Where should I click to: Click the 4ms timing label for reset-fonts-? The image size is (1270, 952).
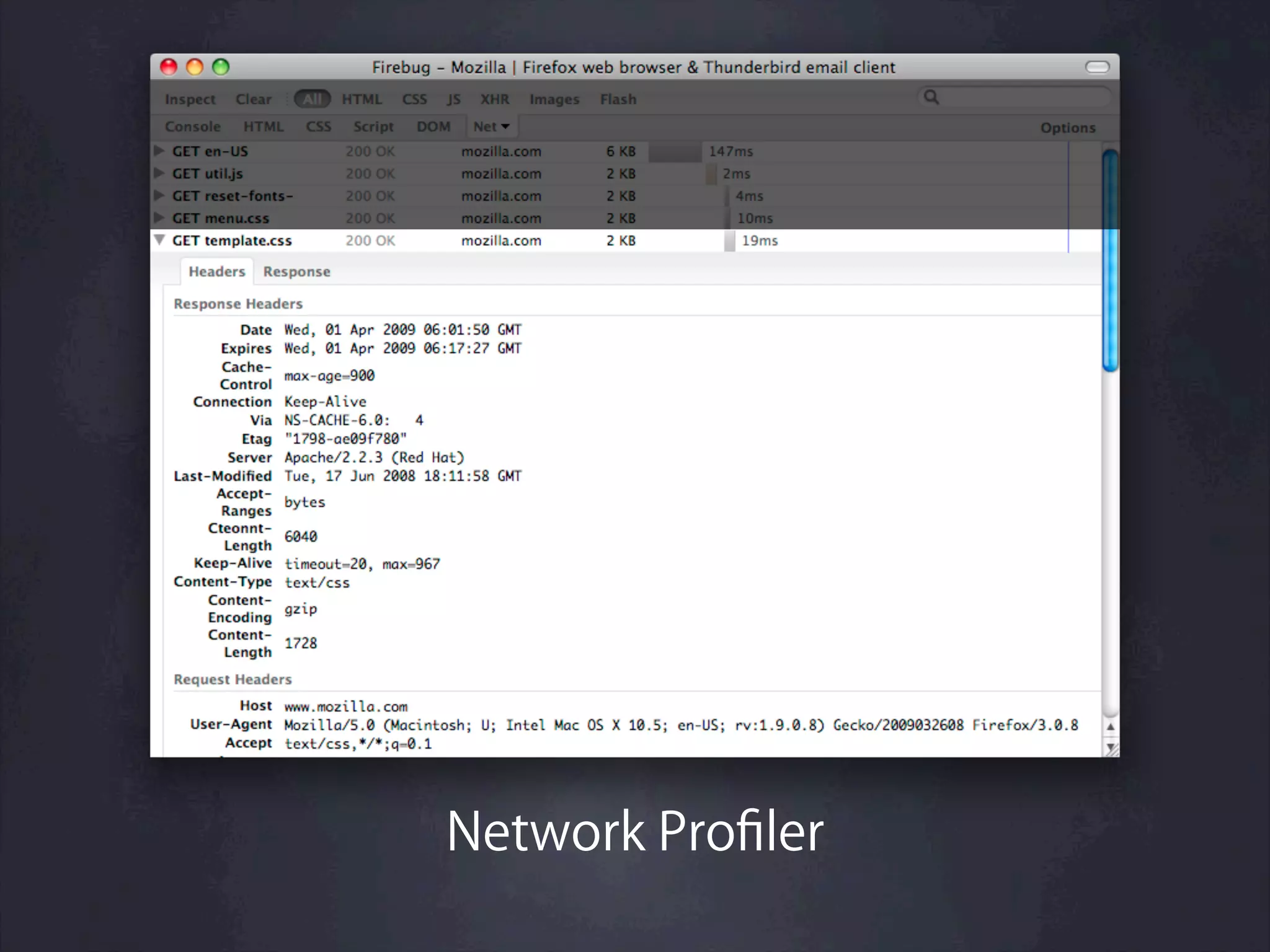pyautogui.click(x=749, y=196)
